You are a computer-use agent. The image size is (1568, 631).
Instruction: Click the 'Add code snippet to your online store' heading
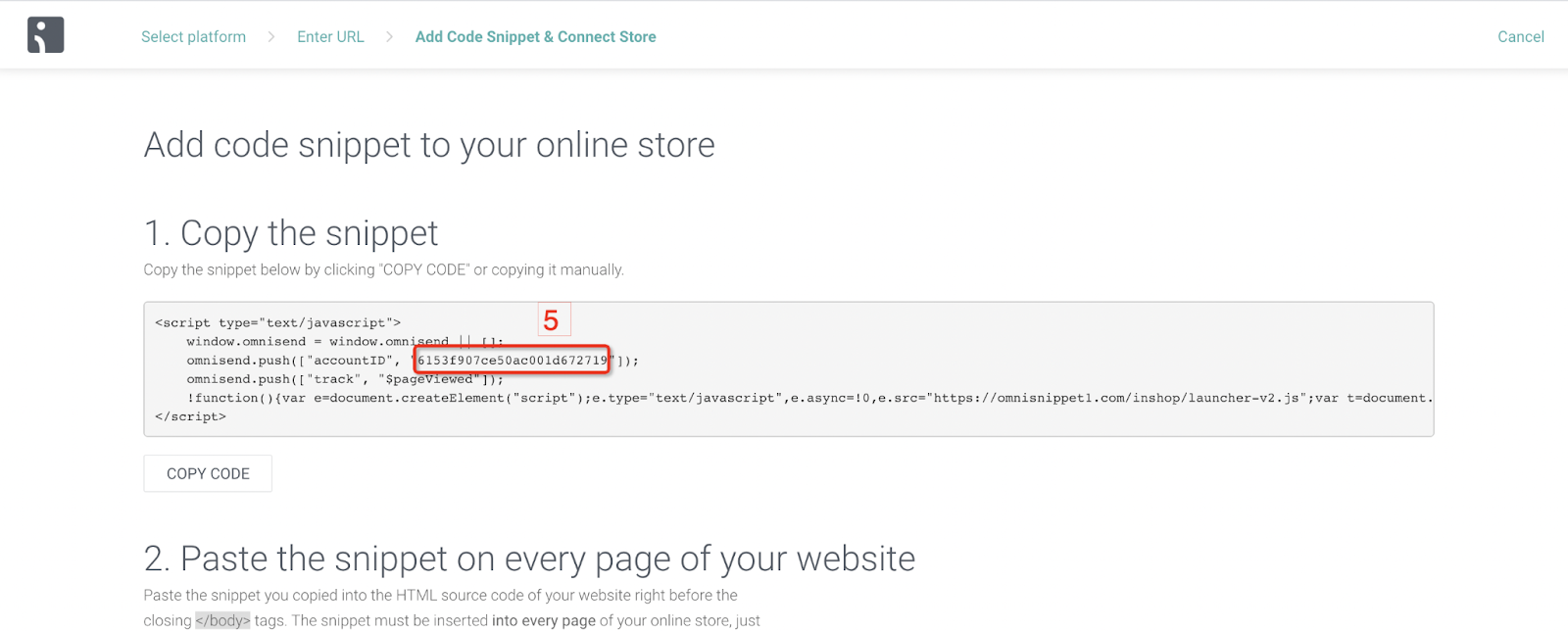[x=429, y=145]
